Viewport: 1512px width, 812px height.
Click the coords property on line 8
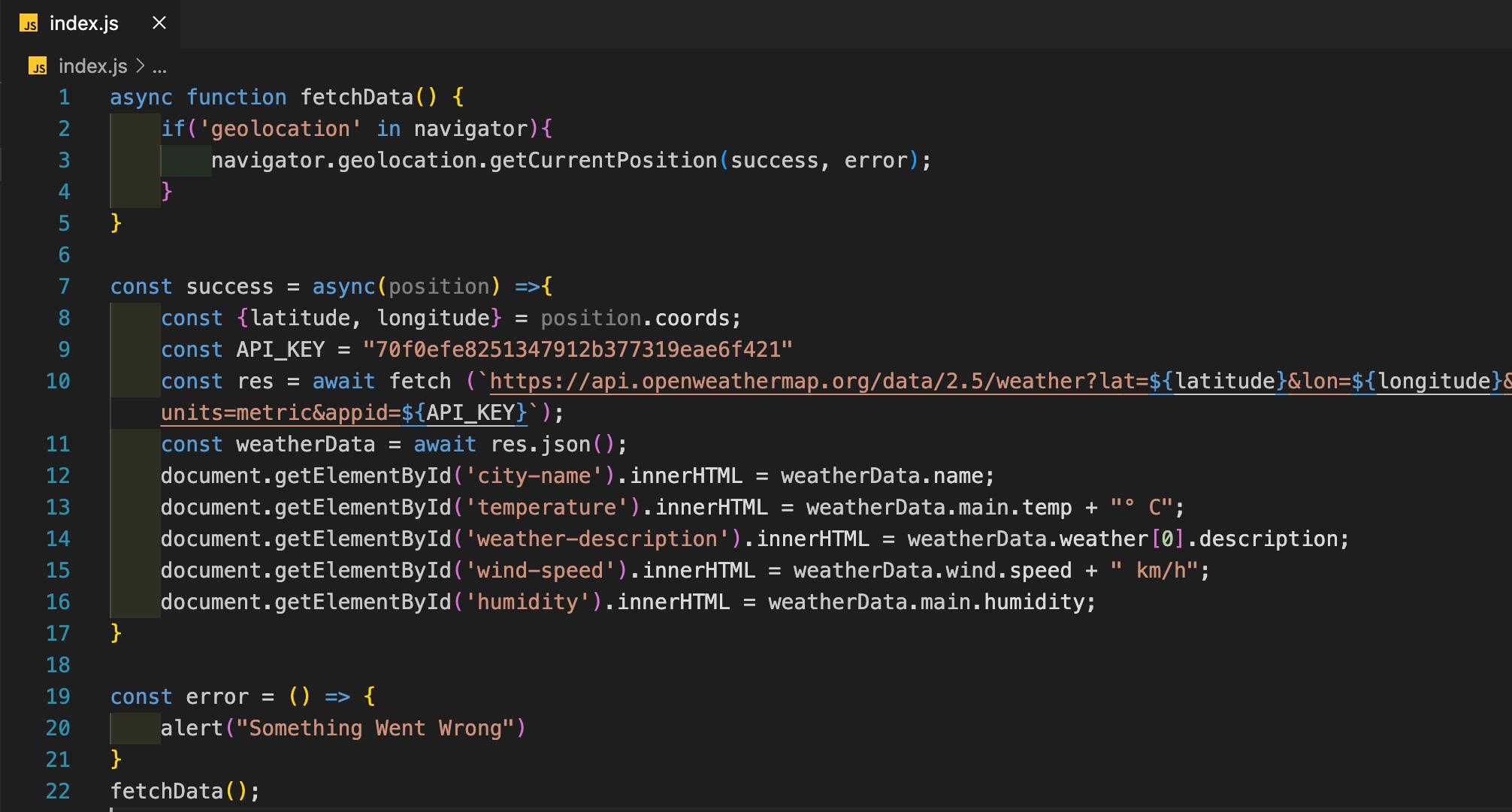pos(692,318)
